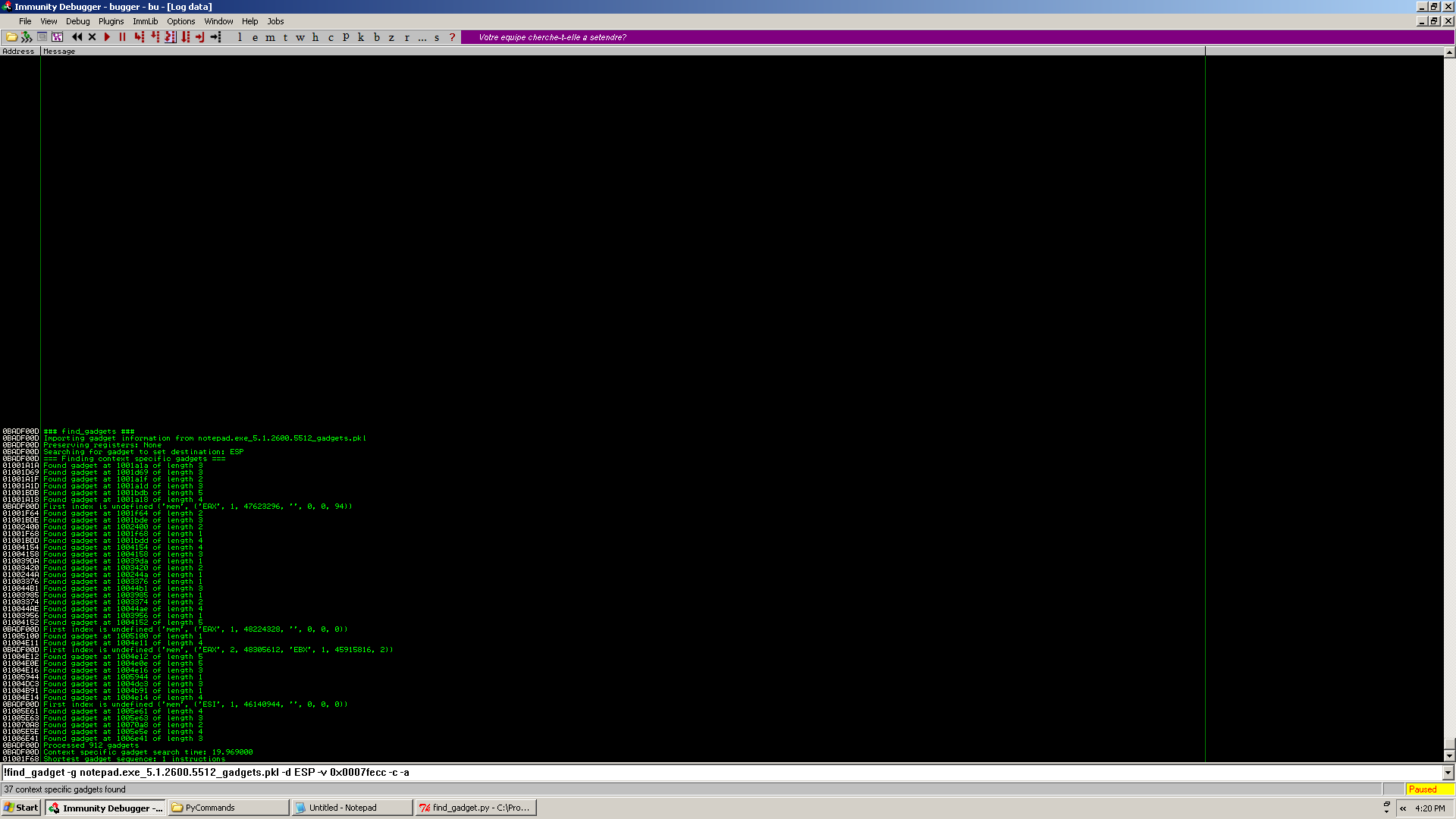Click the Open file folder icon
Image resolution: width=1456 pixels, height=819 pixels.
(x=11, y=37)
